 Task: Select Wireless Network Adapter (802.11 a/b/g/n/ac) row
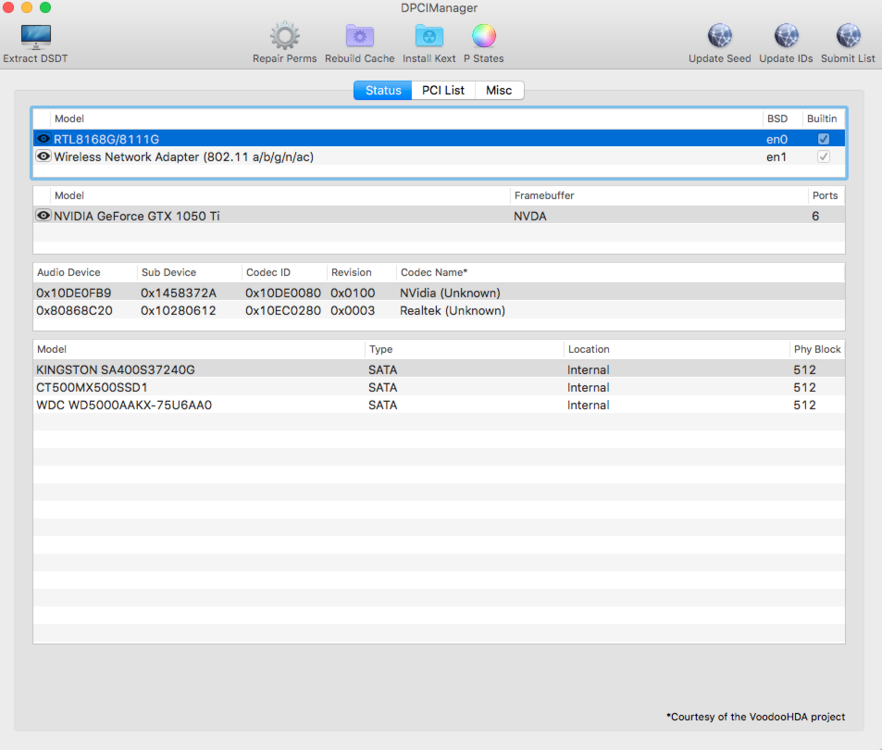point(439,156)
